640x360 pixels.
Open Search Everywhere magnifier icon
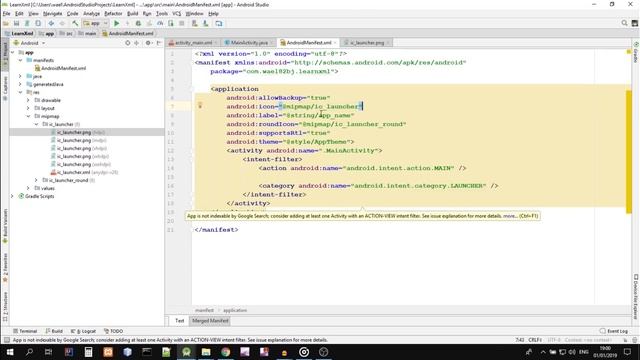tap(624, 23)
